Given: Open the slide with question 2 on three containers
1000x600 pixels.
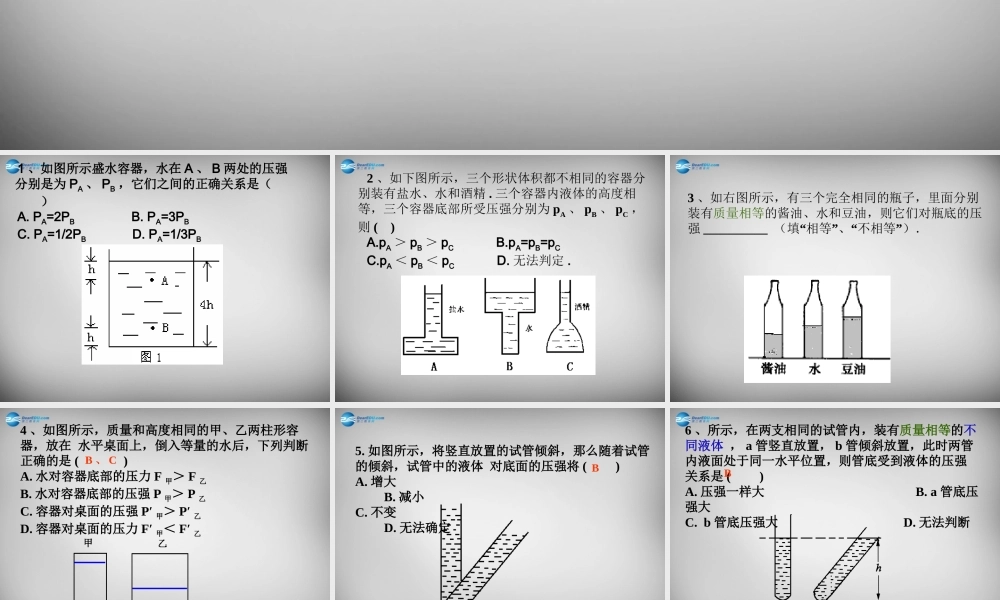Looking at the screenshot, I should click(x=499, y=278).
